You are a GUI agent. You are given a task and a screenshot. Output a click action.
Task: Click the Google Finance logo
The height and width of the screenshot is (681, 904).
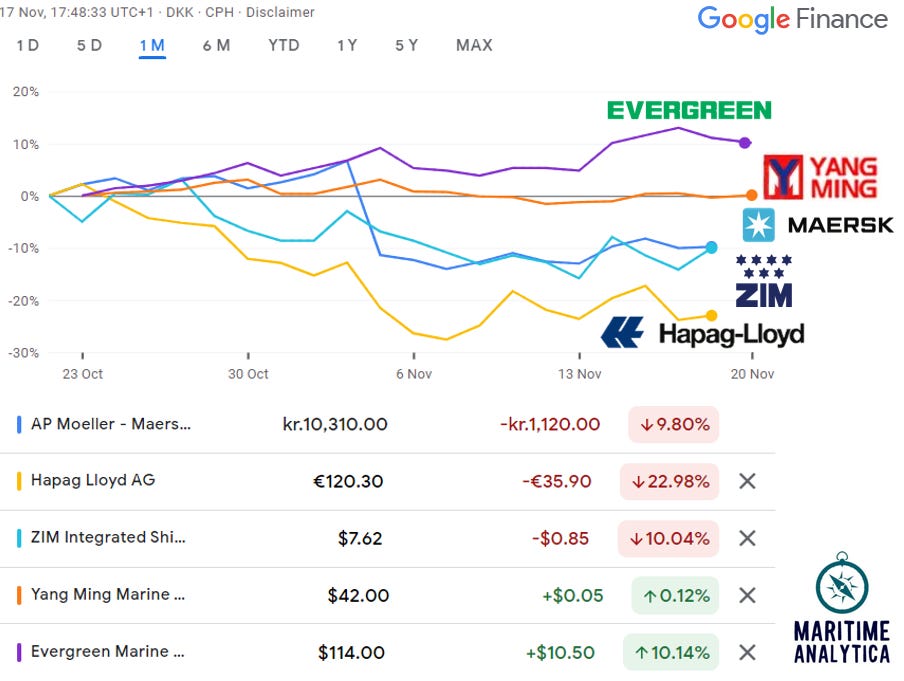coord(792,19)
